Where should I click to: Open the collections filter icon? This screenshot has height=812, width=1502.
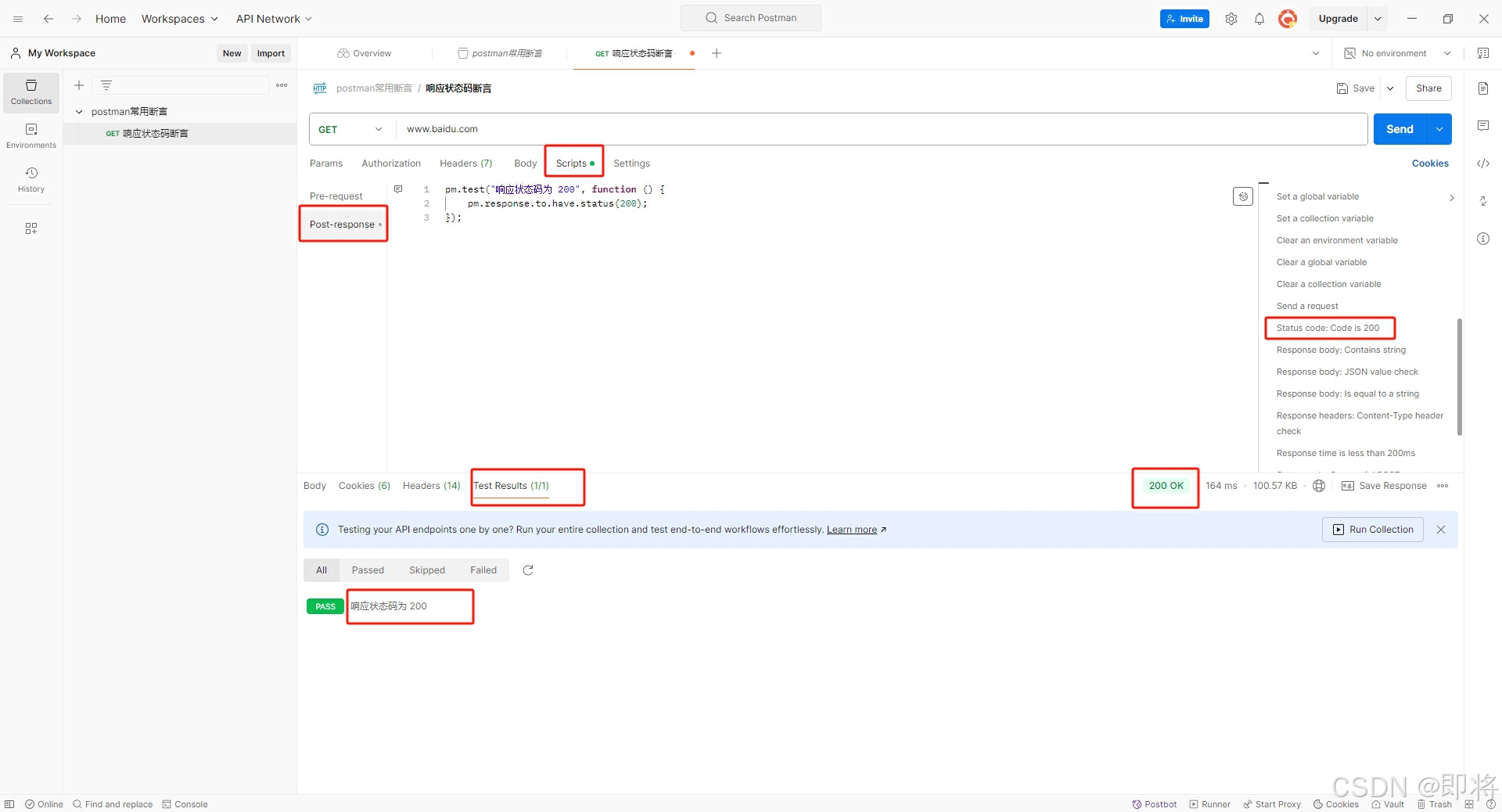coord(106,85)
